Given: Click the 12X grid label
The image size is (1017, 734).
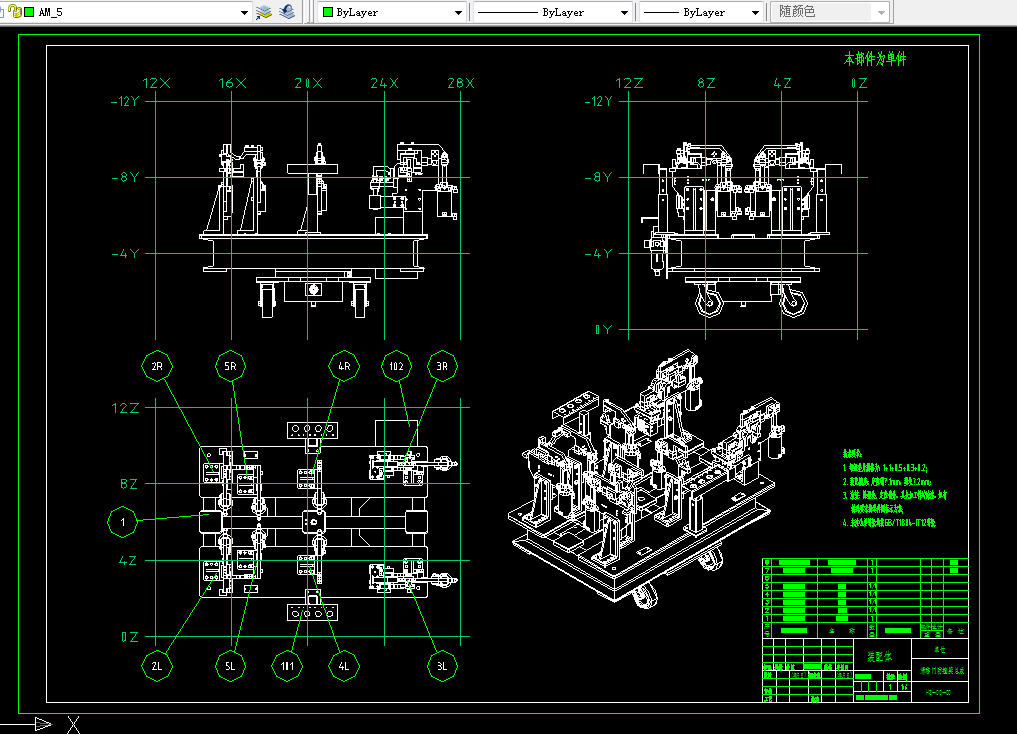Looking at the screenshot, I should (x=156, y=83).
